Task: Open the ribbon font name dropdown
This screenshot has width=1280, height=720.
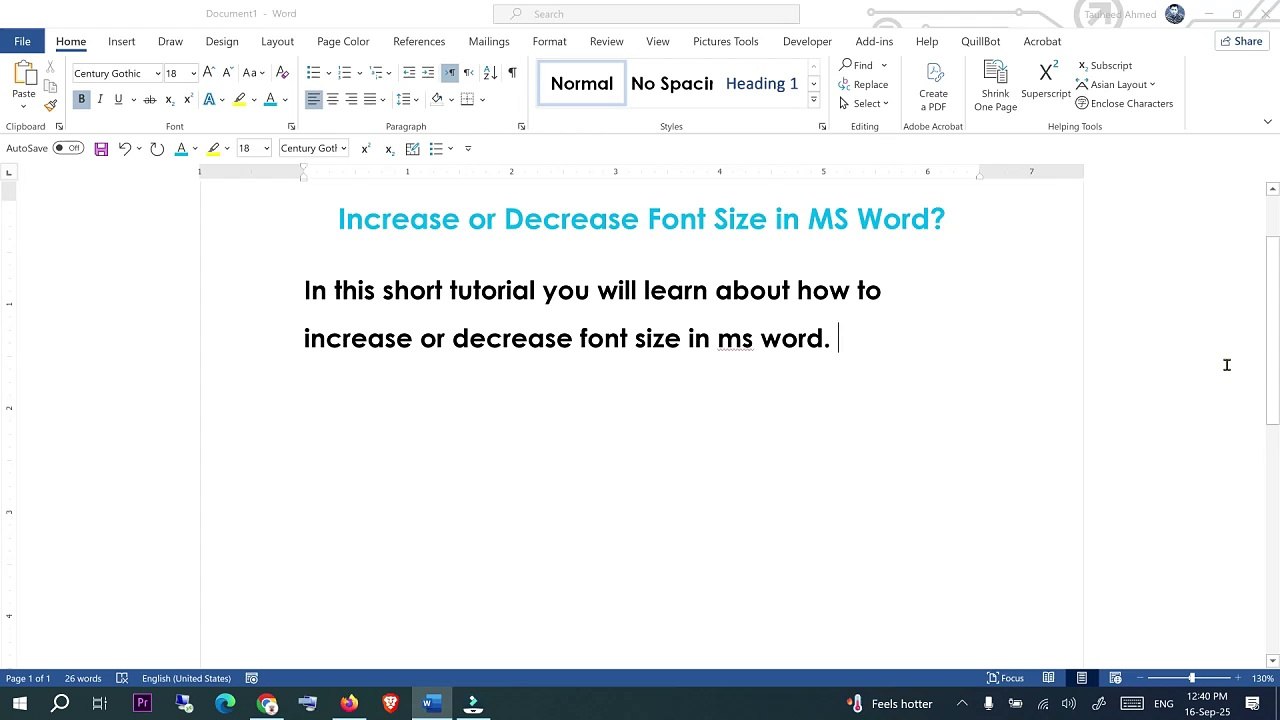Action: 157,74
